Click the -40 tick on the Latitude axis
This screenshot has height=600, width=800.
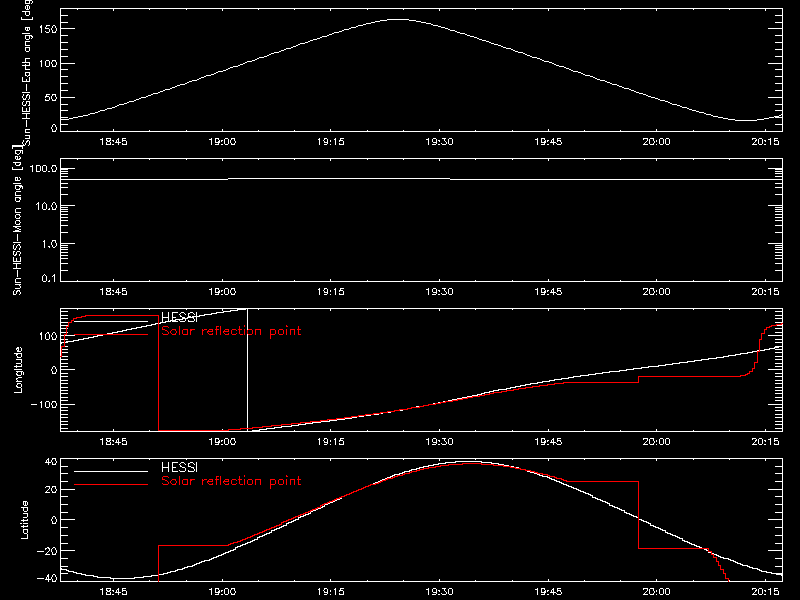tap(48, 579)
